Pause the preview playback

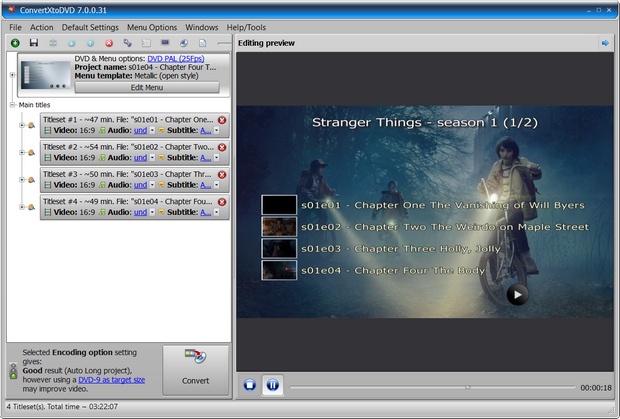tap(273, 385)
